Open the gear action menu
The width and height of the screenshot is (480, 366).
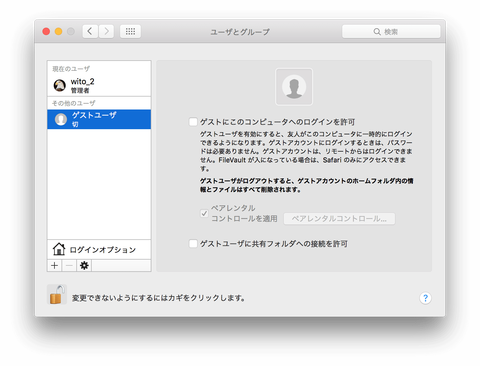click(x=84, y=266)
